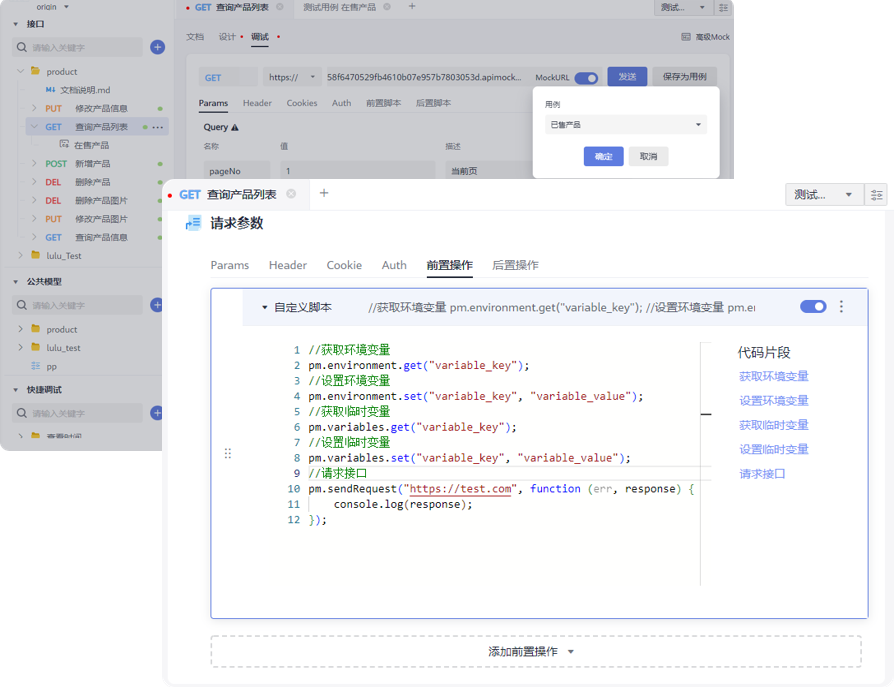Collapse the 自定义脚本 section

(265, 308)
